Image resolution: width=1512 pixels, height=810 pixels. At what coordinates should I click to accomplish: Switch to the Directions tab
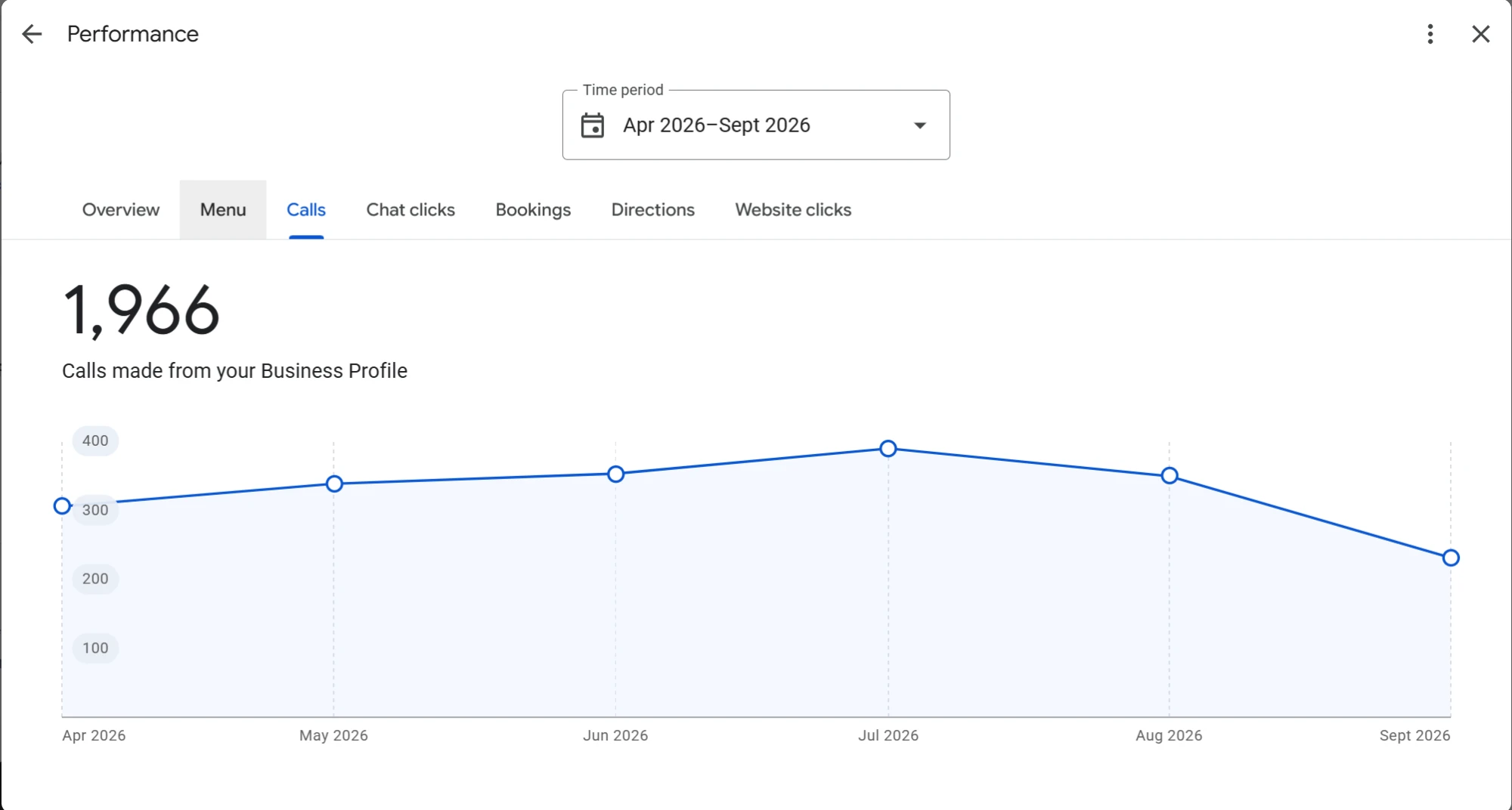click(x=652, y=209)
